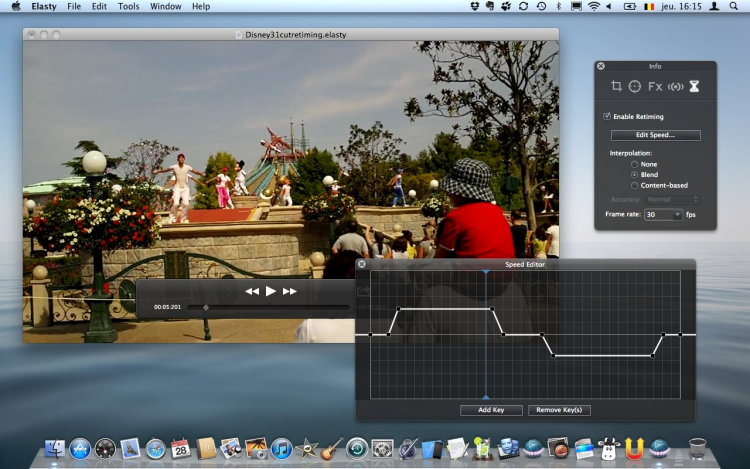Open the stabilization target icon tab
The image size is (750, 469).
coord(635,86)
